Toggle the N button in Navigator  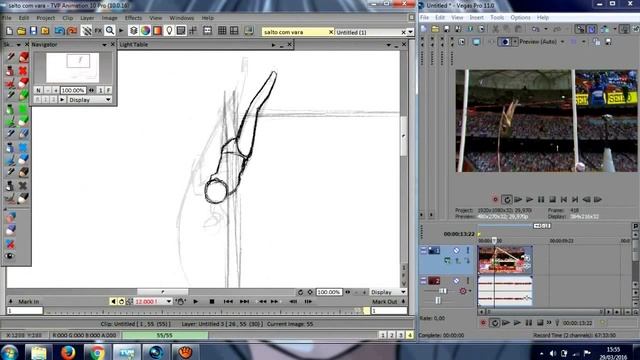(x=38, y=90)
